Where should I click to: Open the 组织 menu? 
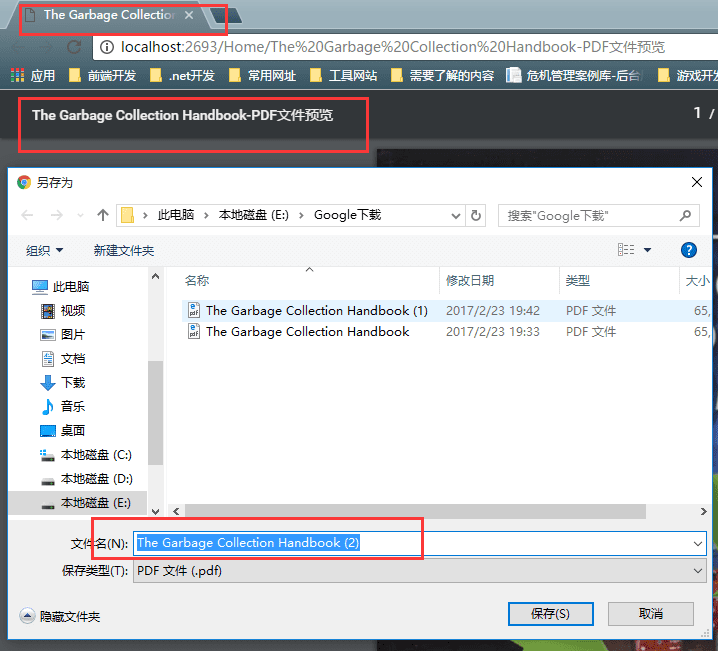44,250
